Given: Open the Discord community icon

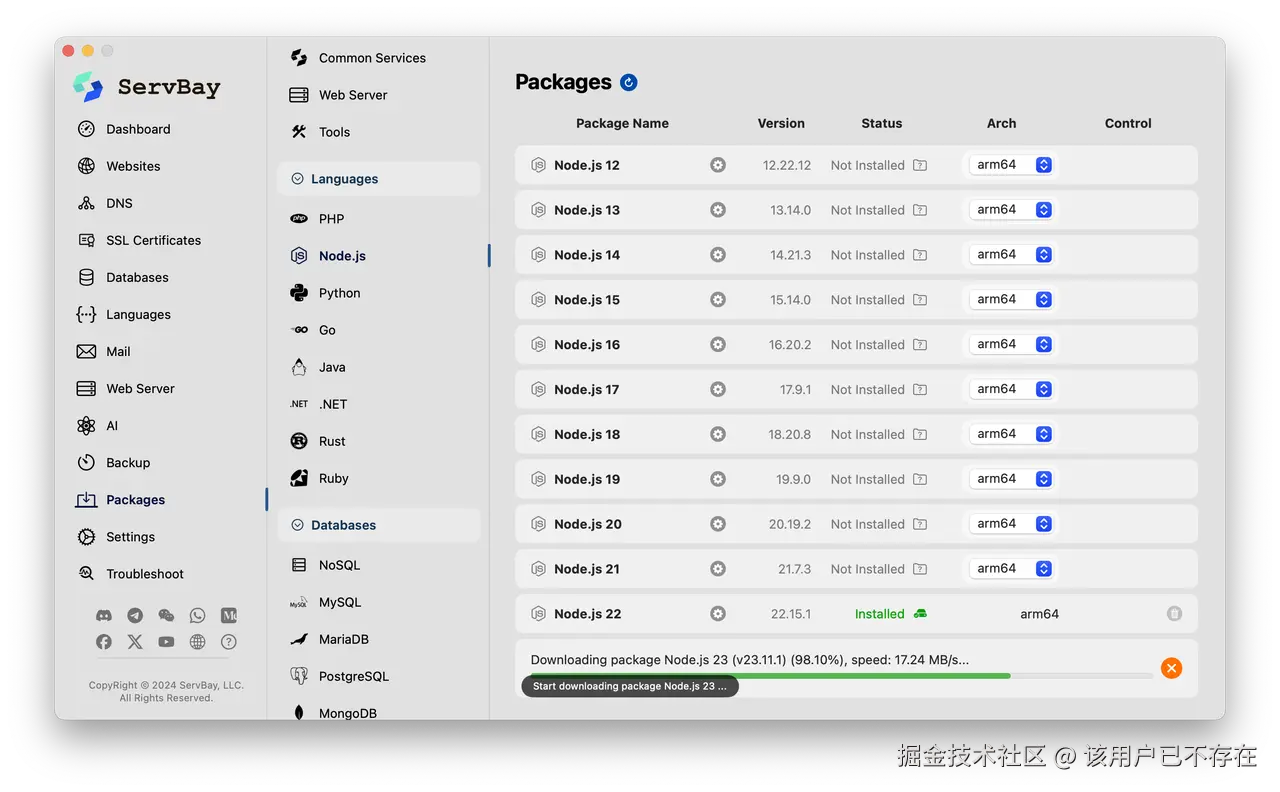Looking at the screenshot, I should 104,616.
